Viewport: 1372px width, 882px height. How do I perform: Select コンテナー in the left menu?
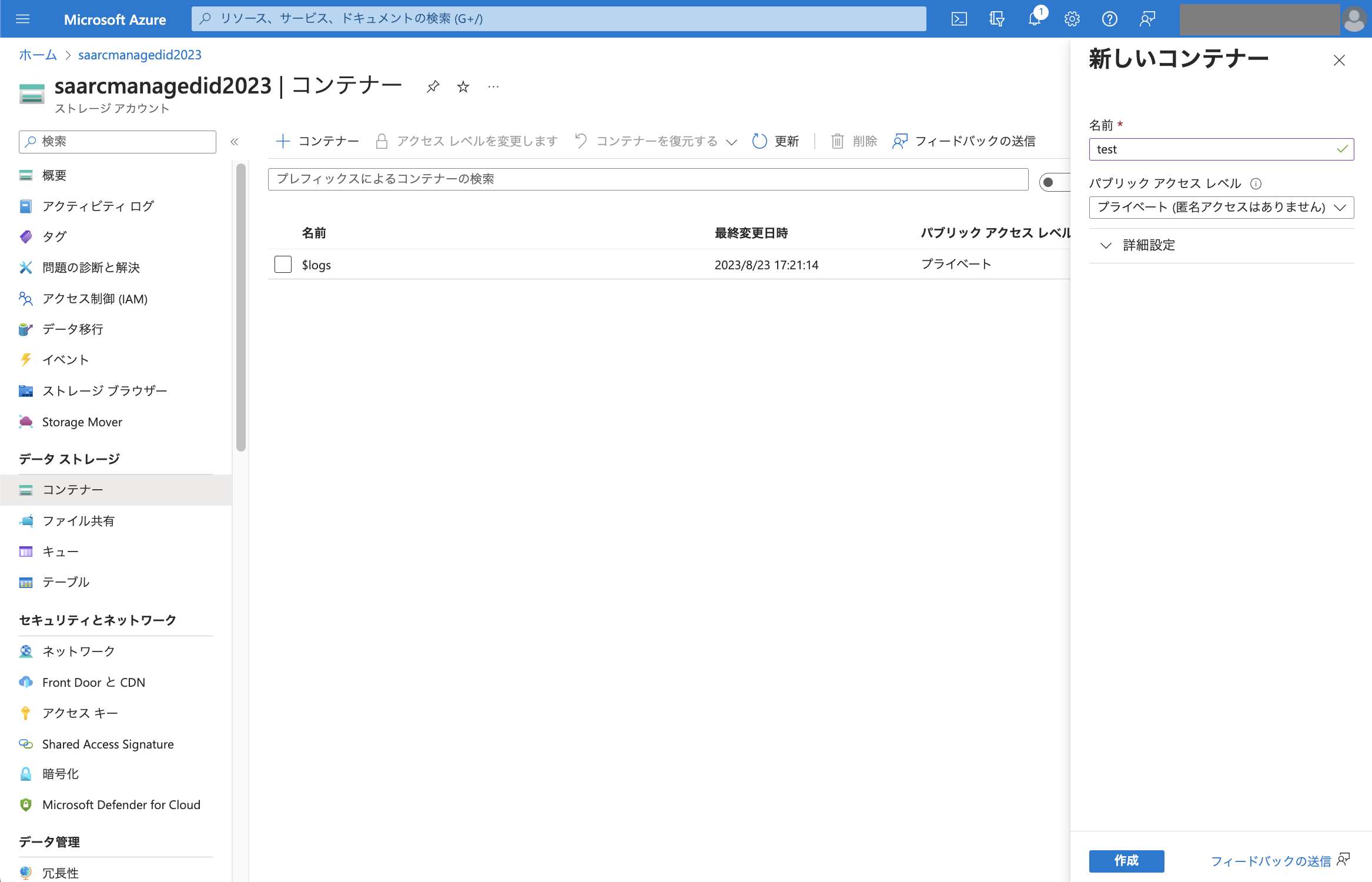point(116,490)
